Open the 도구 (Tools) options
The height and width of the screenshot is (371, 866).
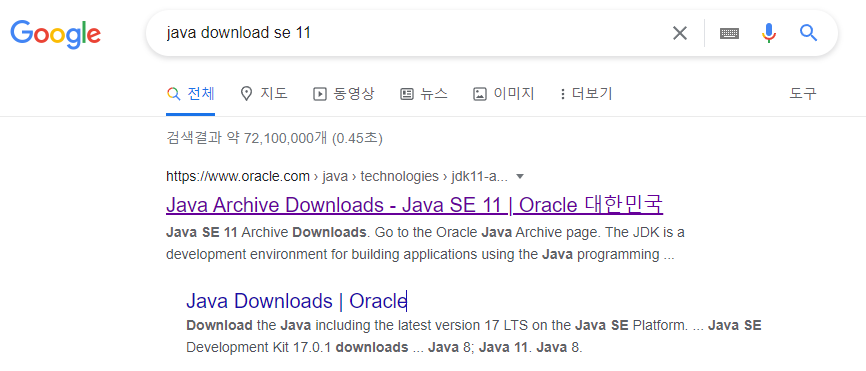point(802,94)
